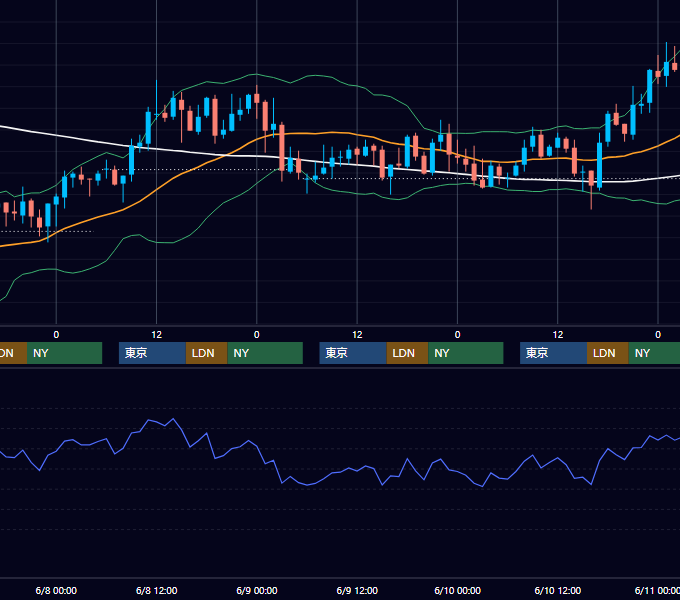This screenshot has width=680, height=600.
Task: Click hour label 12 above 6/9 12:00
Action: click(x=357, y=335)
